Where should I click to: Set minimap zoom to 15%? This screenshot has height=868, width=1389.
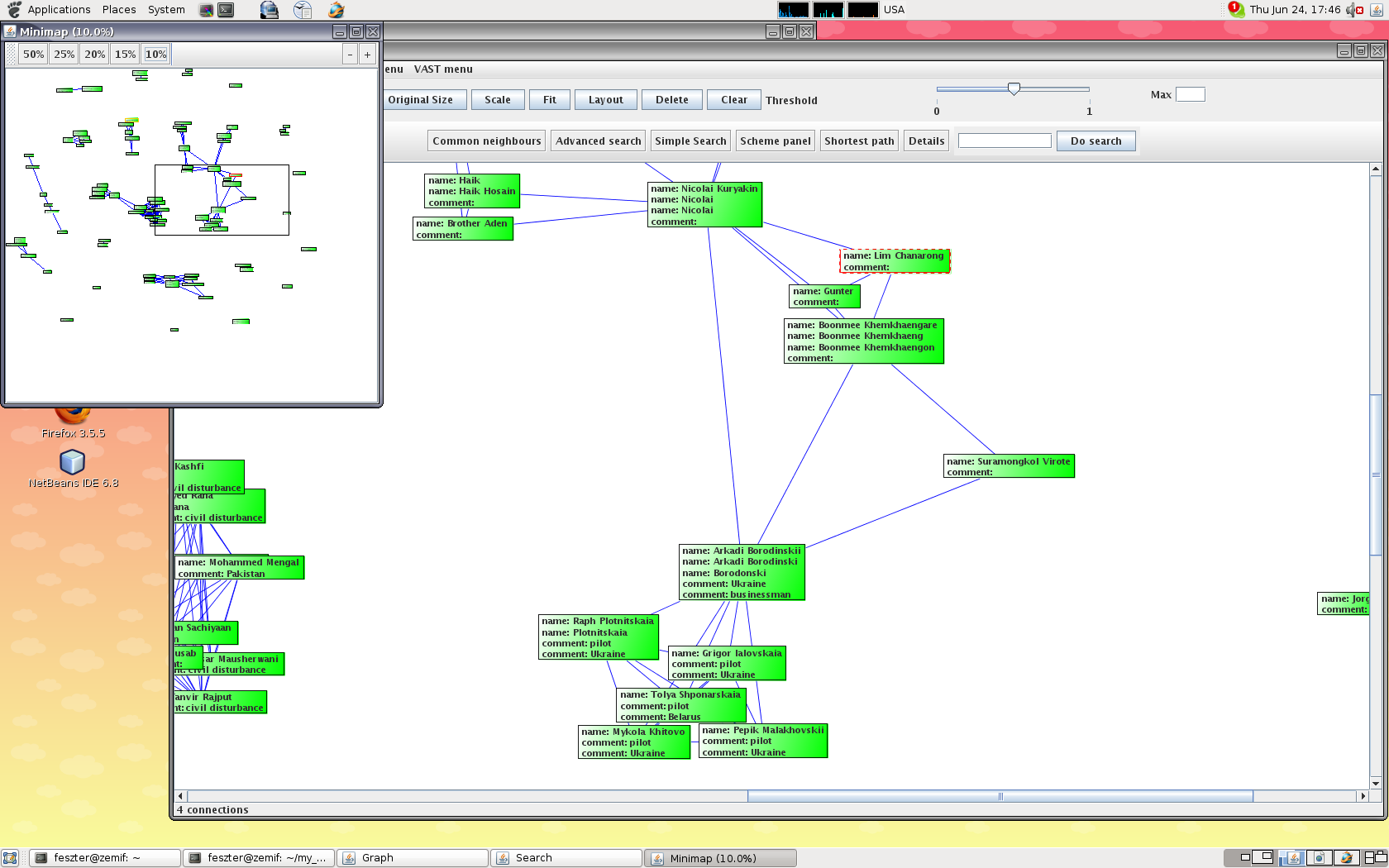tap(126, 55)
